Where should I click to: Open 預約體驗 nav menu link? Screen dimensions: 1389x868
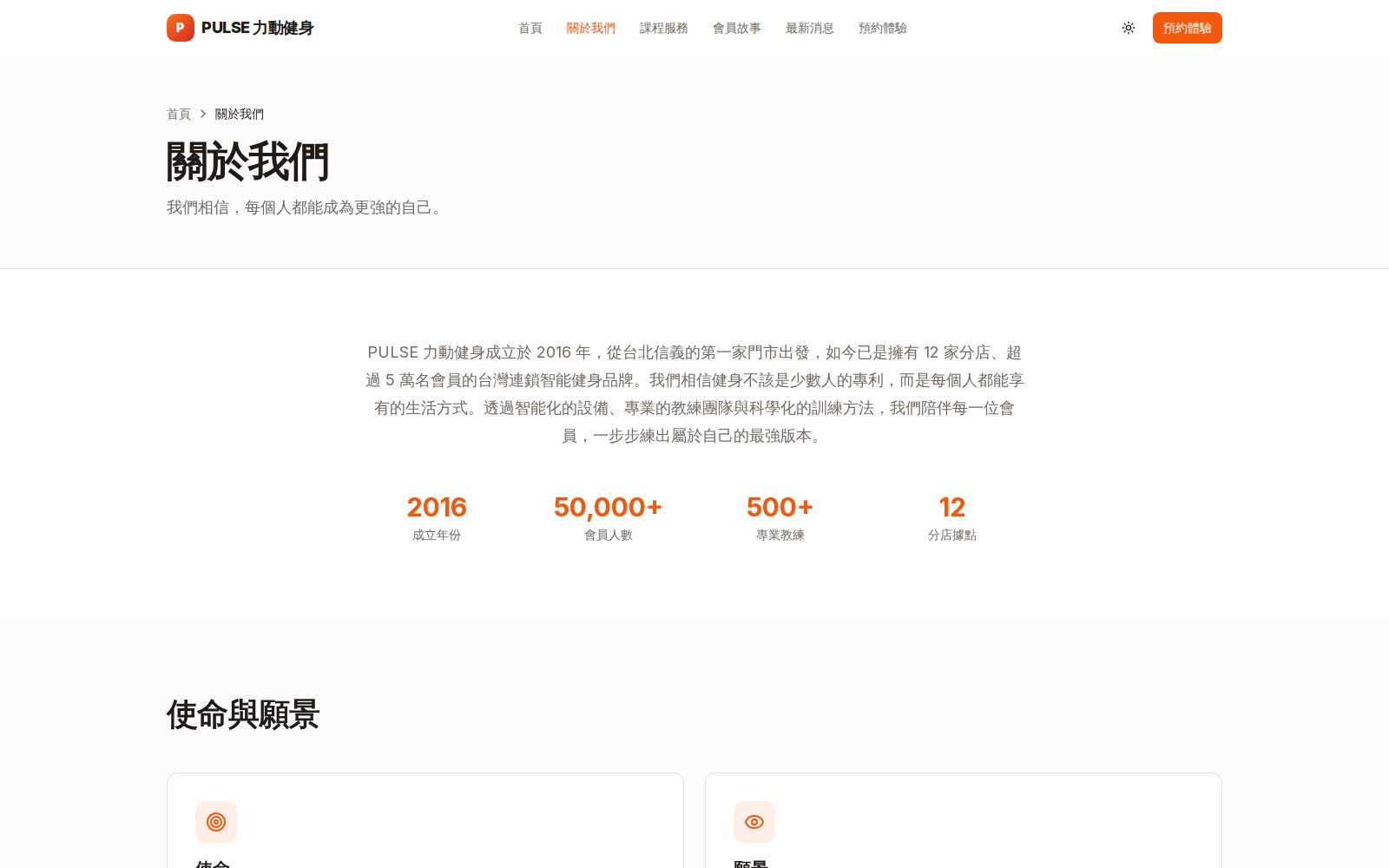click(883, 28)
